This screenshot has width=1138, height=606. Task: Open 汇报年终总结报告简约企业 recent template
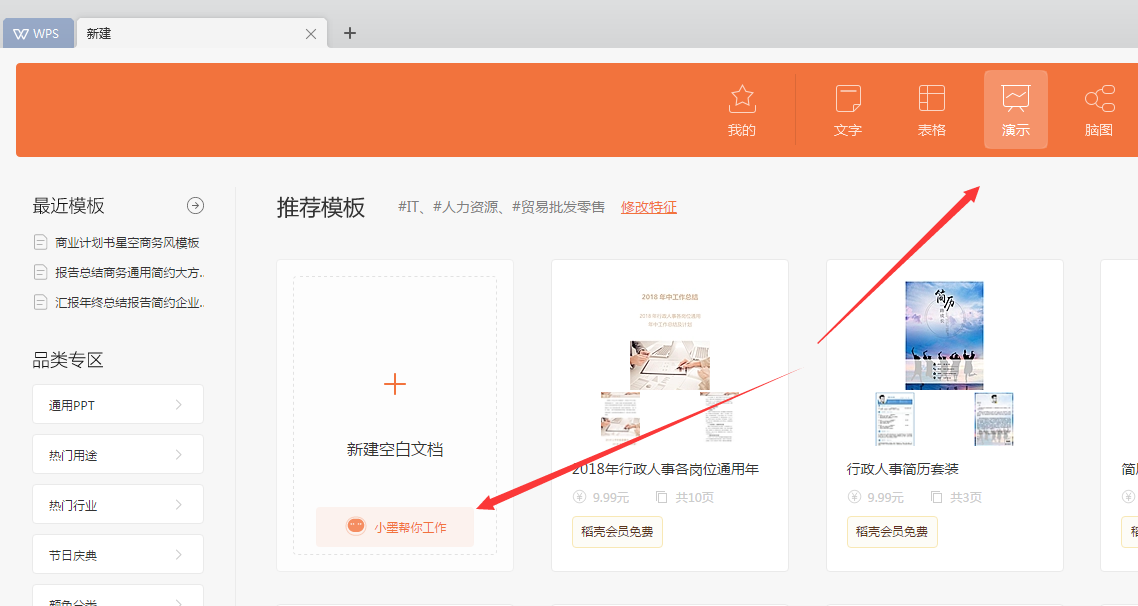coord(130,303)
